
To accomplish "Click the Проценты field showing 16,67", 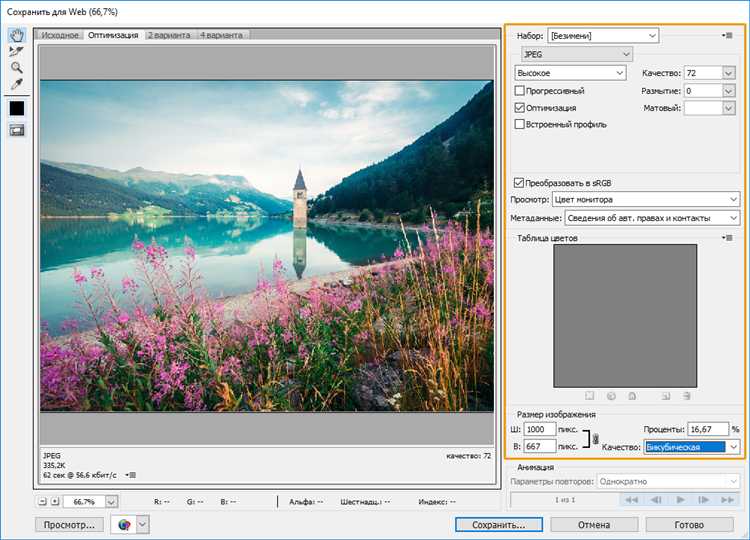I will point(708,429).
